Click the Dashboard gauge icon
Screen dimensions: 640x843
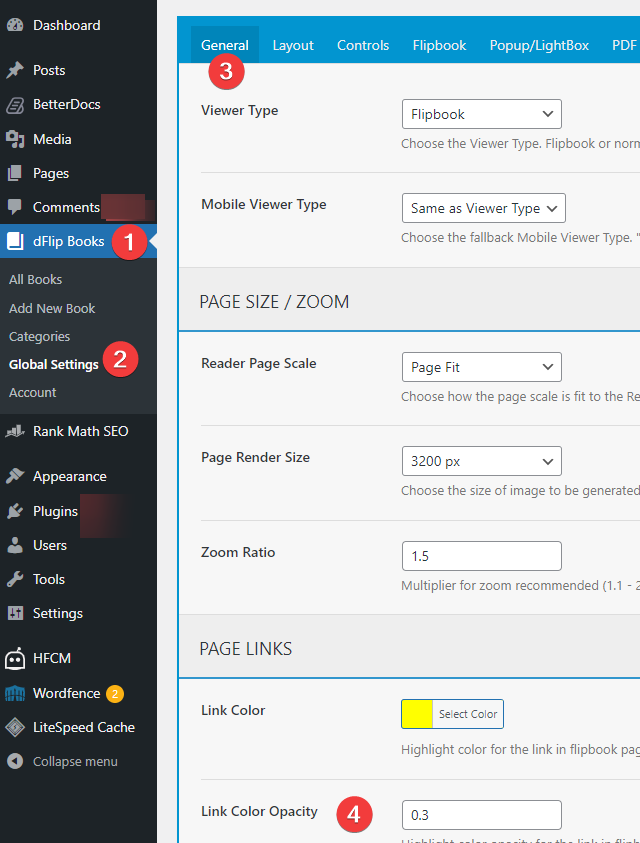coord(15,25)
